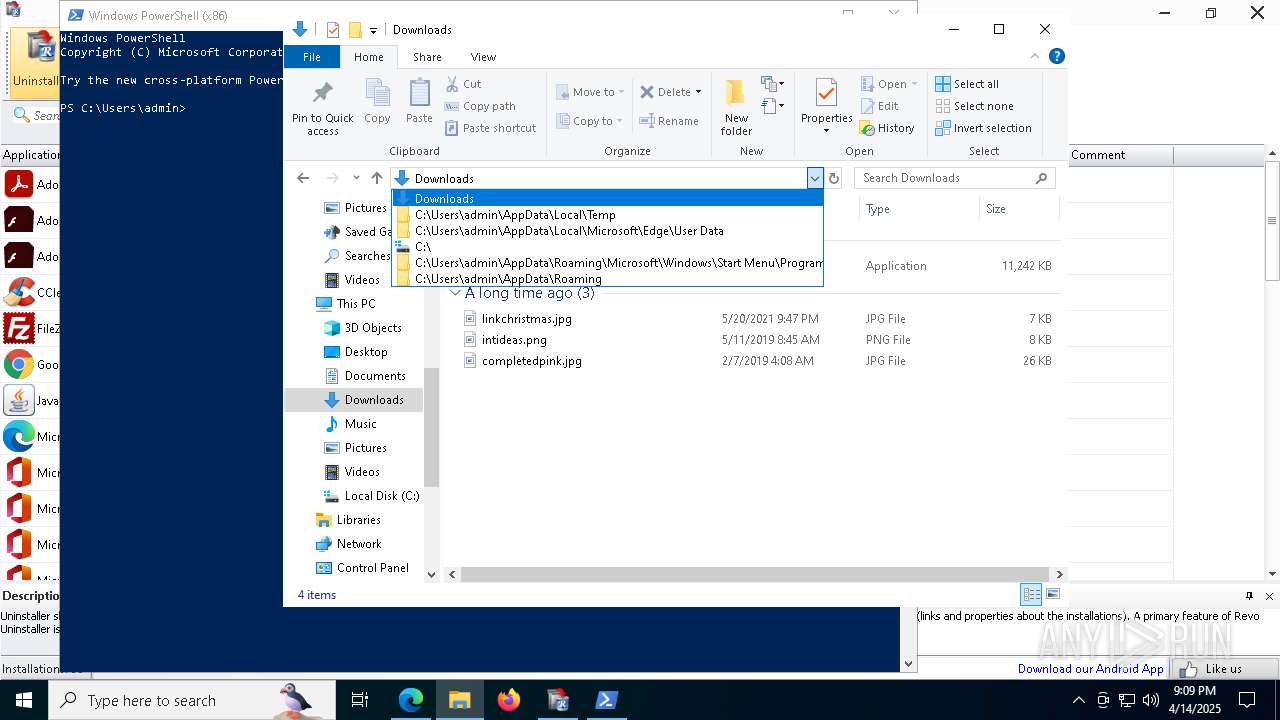The image size is (1280, 720).
Task: Click the Properties icon
Action: pyautogui.click(x=826, y=95)
